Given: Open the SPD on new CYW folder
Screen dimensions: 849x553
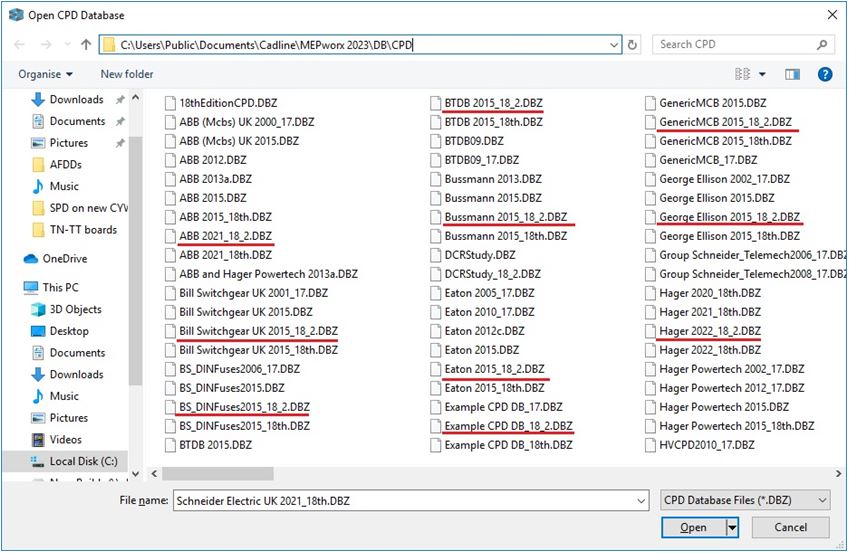Looking at the screenshot, I should 89,208.
